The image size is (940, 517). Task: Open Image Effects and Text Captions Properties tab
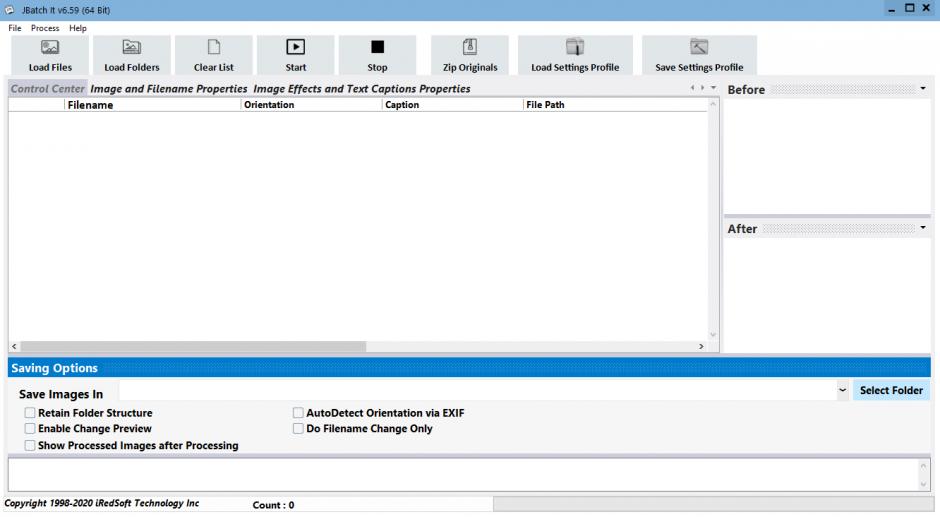[x=361, y=89]
